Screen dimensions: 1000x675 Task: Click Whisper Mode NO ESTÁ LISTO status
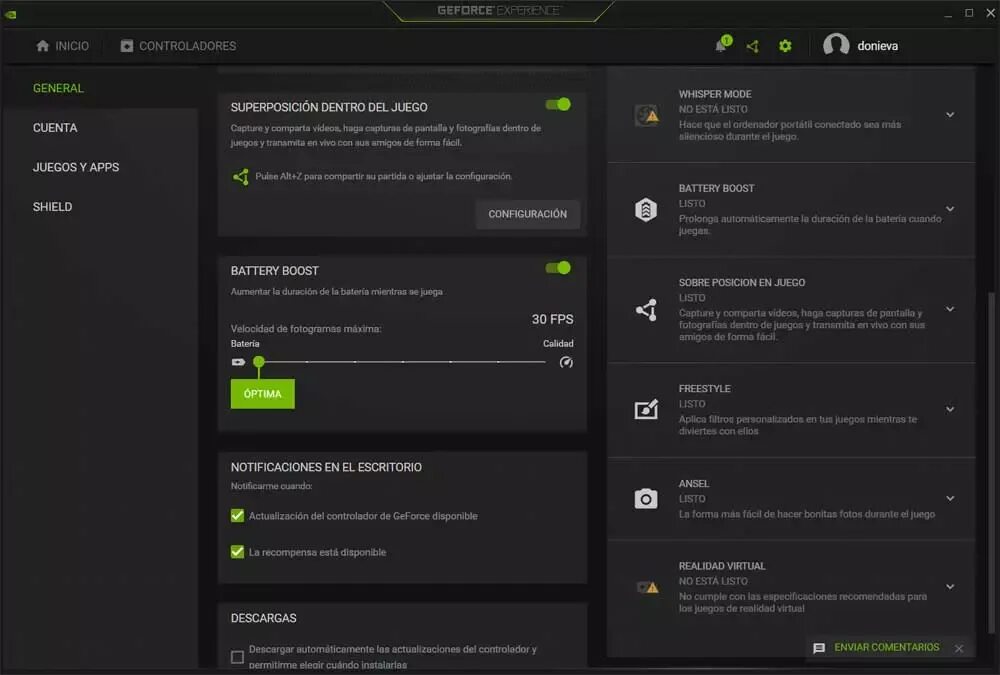713,109
